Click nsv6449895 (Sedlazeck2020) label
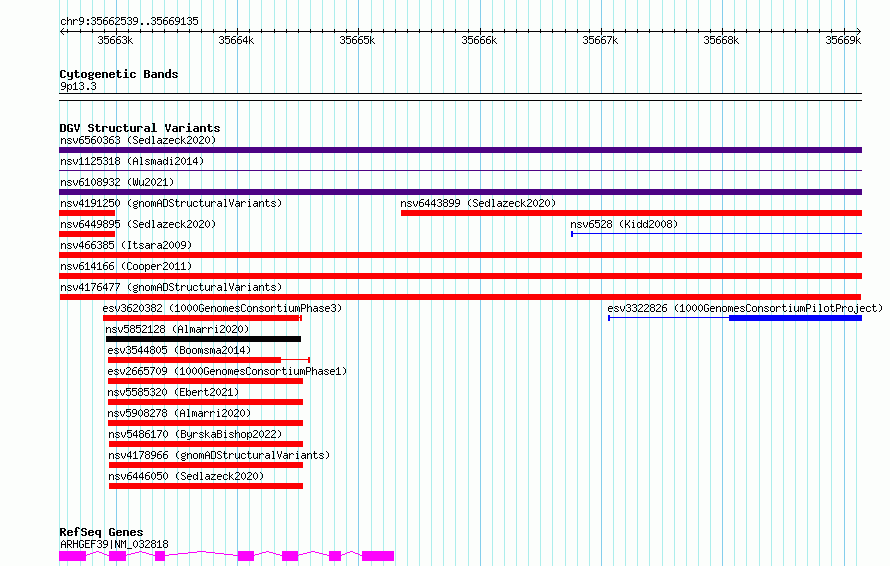 click(138, 224)
